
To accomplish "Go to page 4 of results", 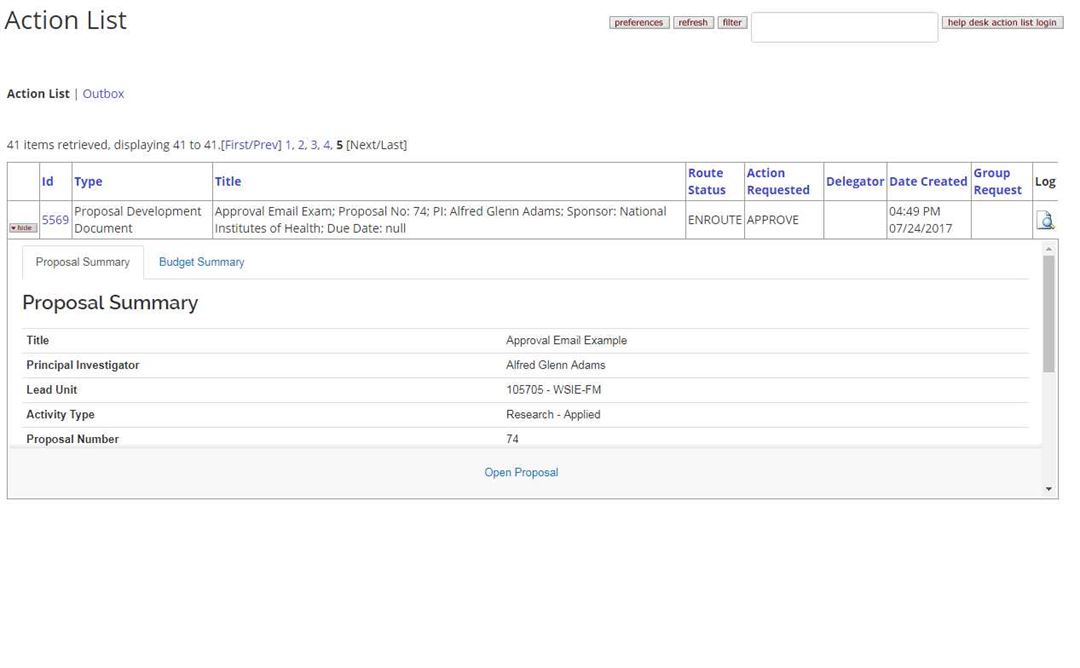I will [326, 145].
